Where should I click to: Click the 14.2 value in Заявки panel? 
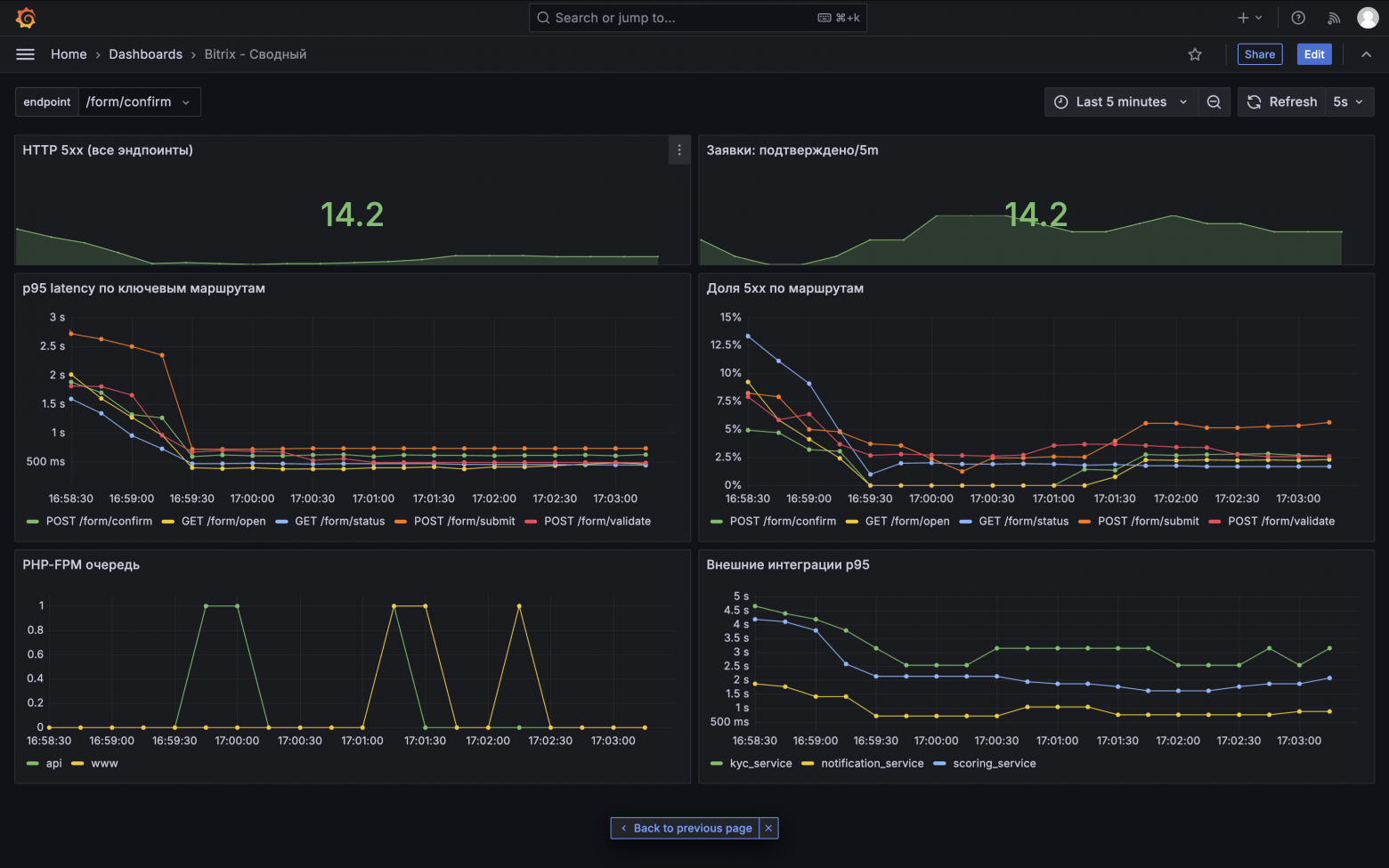[1036, 215]
